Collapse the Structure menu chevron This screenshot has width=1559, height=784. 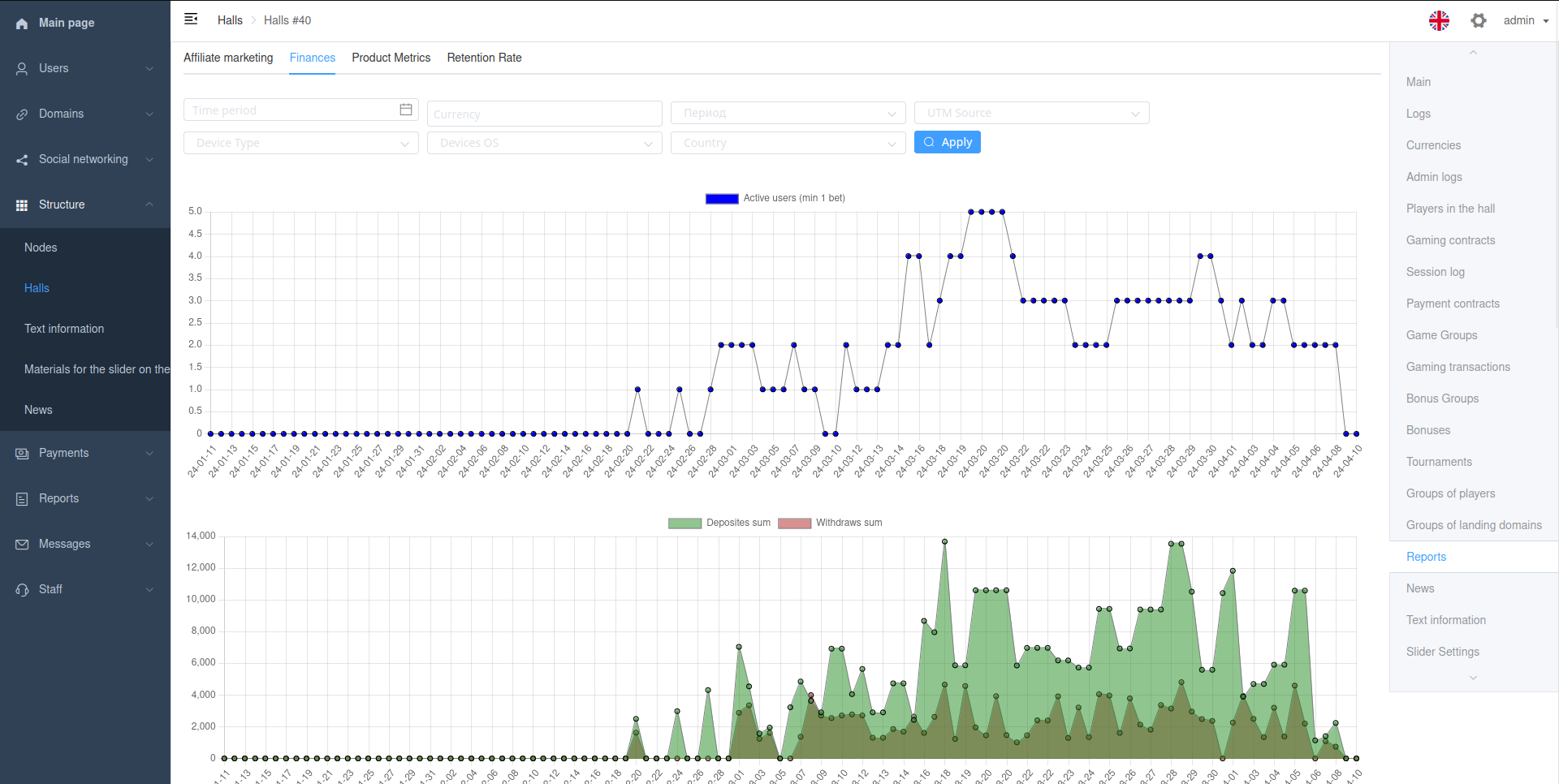tap(149, 205)
